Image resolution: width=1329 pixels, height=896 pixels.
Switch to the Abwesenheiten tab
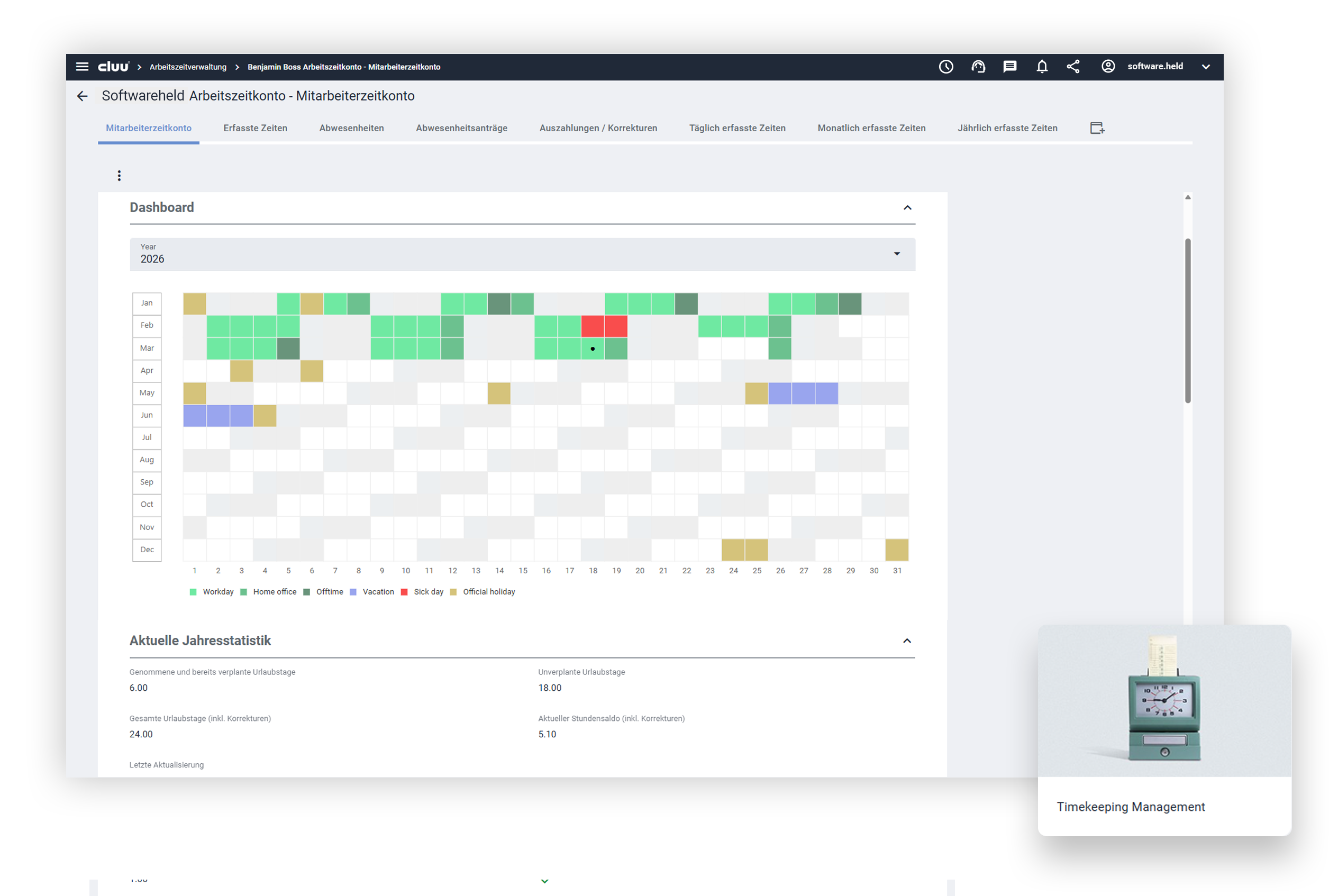351,128
